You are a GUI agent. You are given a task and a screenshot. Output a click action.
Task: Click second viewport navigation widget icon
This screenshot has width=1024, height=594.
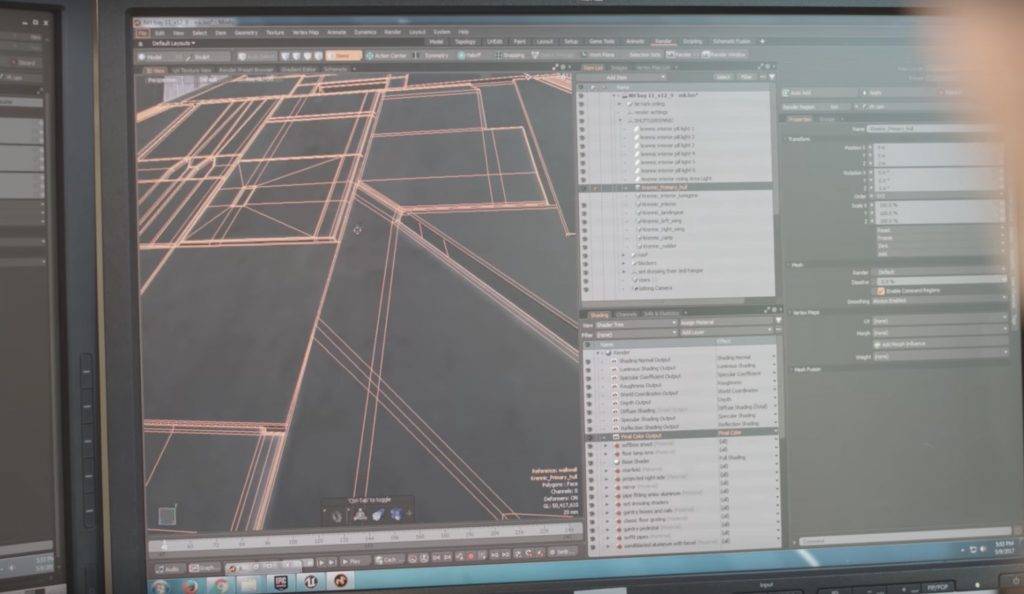359,515
